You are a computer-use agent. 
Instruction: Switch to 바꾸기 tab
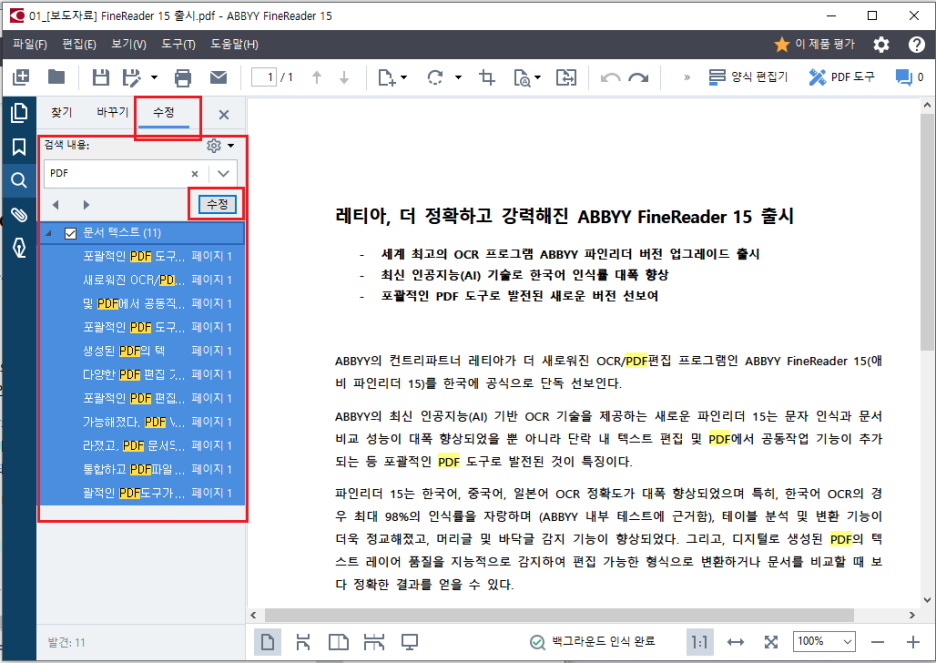pyautogui.click(x=113, y=112)
